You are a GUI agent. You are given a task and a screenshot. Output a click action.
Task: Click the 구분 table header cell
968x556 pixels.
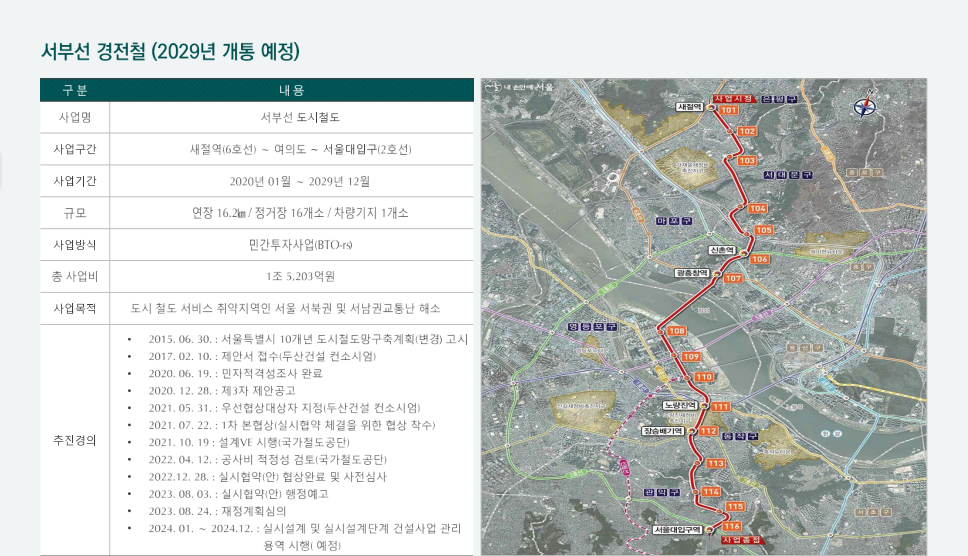pyautogui.click(x=75, y=90)
